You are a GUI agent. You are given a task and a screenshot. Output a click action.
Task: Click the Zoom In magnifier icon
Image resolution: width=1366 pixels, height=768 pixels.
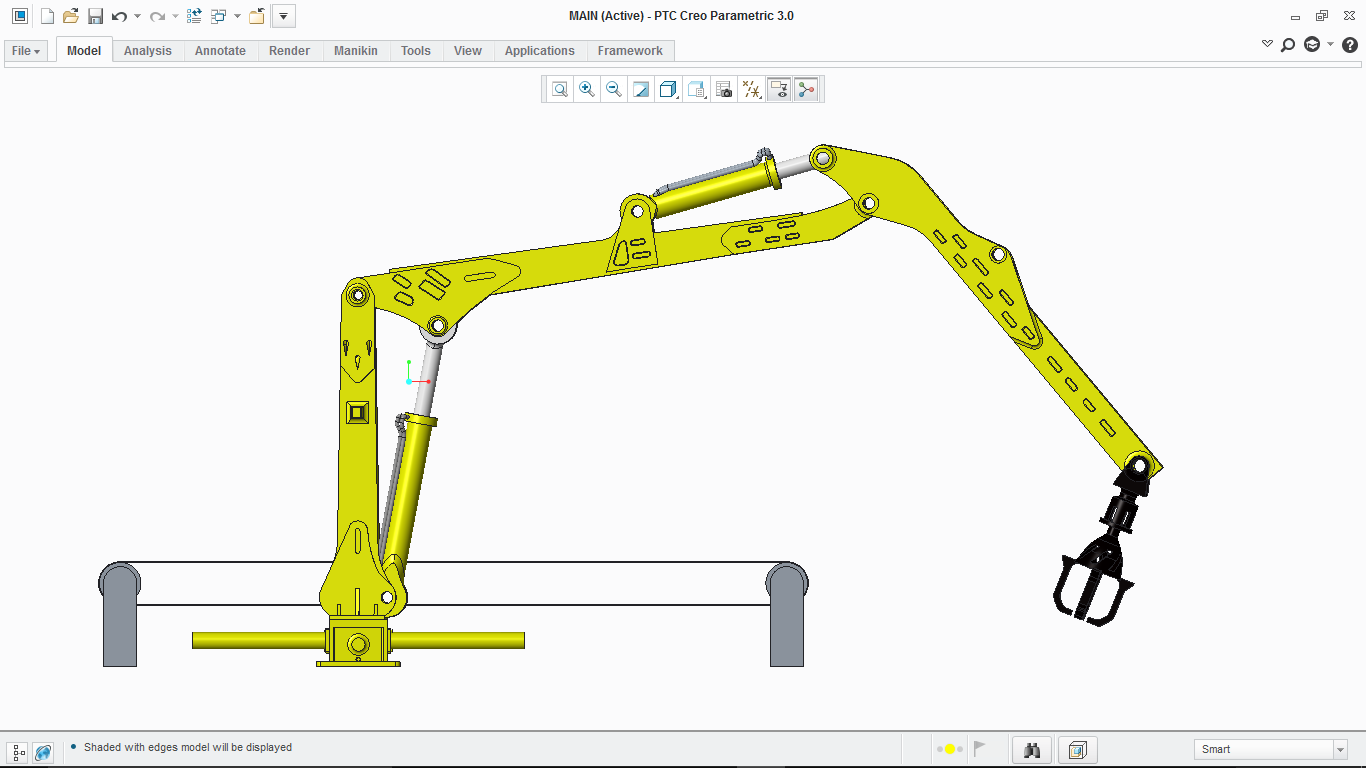point(587,90)
